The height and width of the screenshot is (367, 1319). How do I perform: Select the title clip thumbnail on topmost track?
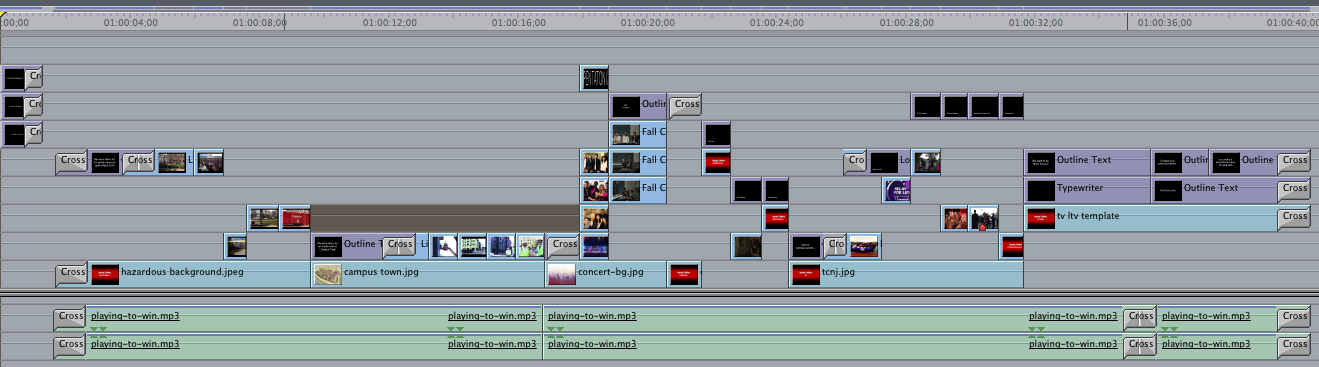click(x=594, y=78)
